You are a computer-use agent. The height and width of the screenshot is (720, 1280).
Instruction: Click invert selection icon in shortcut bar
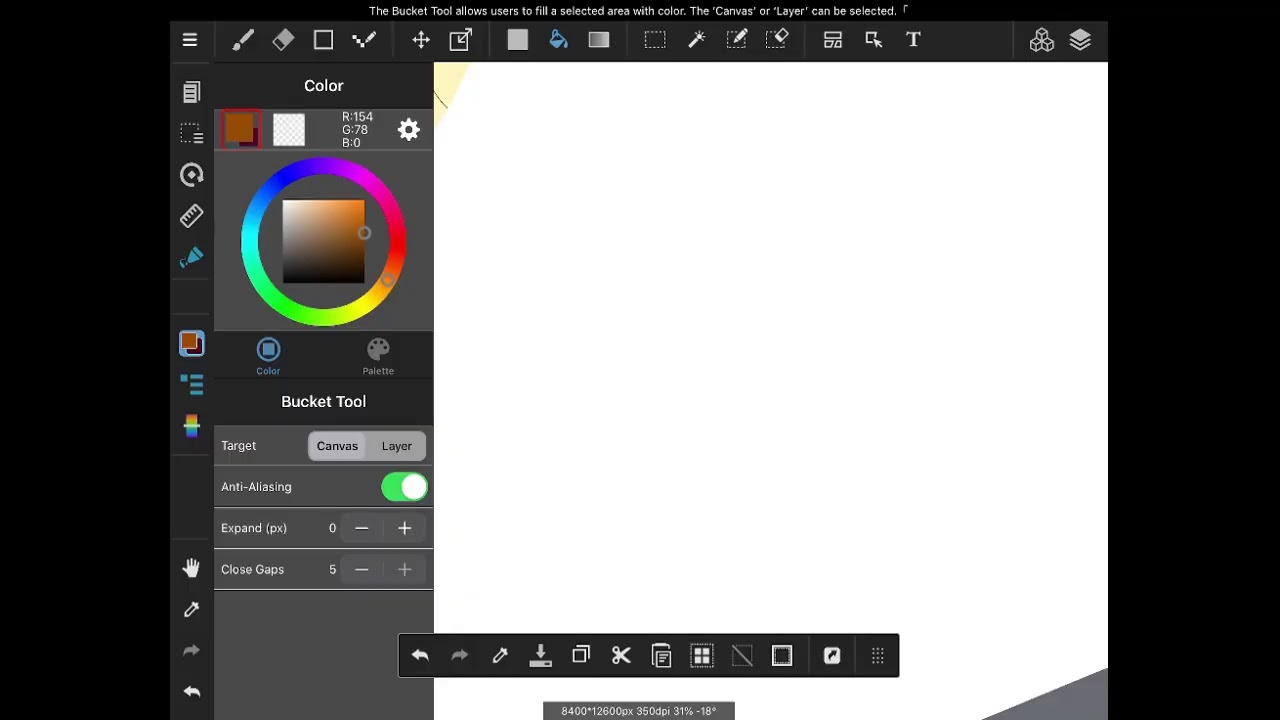point(782,656)
